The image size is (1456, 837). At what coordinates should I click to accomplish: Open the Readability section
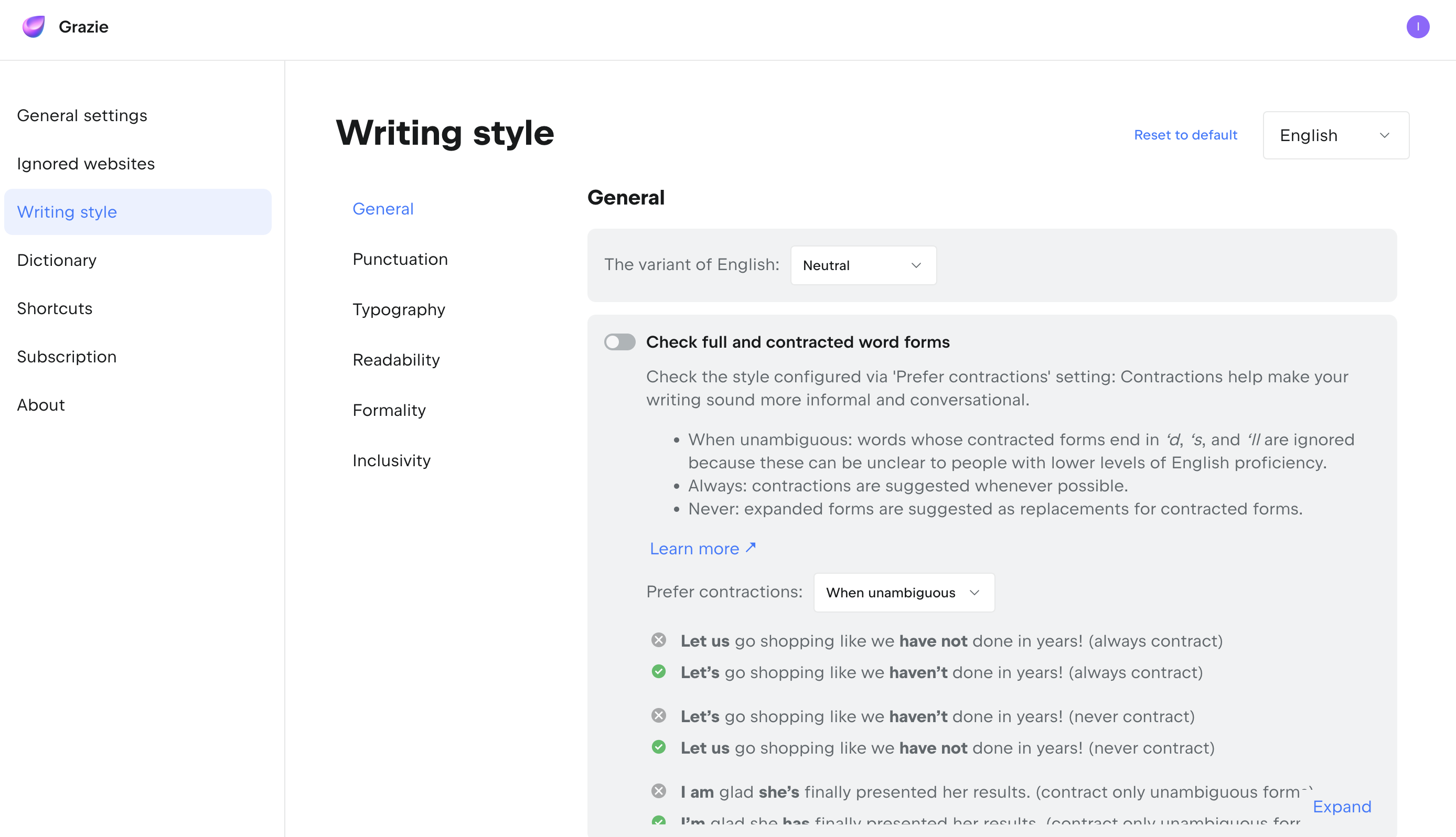[x=396, y=360]
